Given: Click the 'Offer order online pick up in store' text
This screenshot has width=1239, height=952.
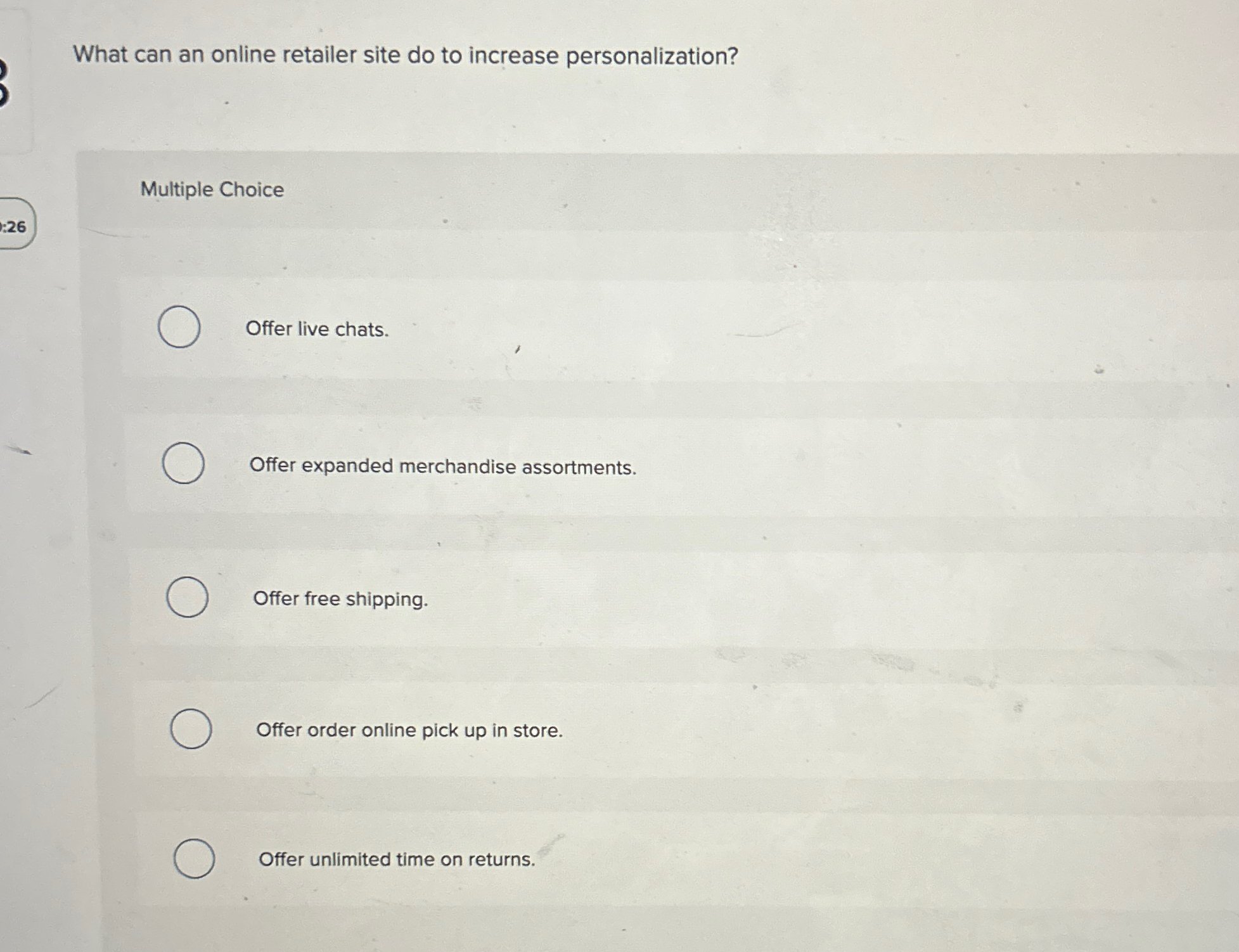Looking at the screenshot, I should pyautogui.click(x=409, y=731).
